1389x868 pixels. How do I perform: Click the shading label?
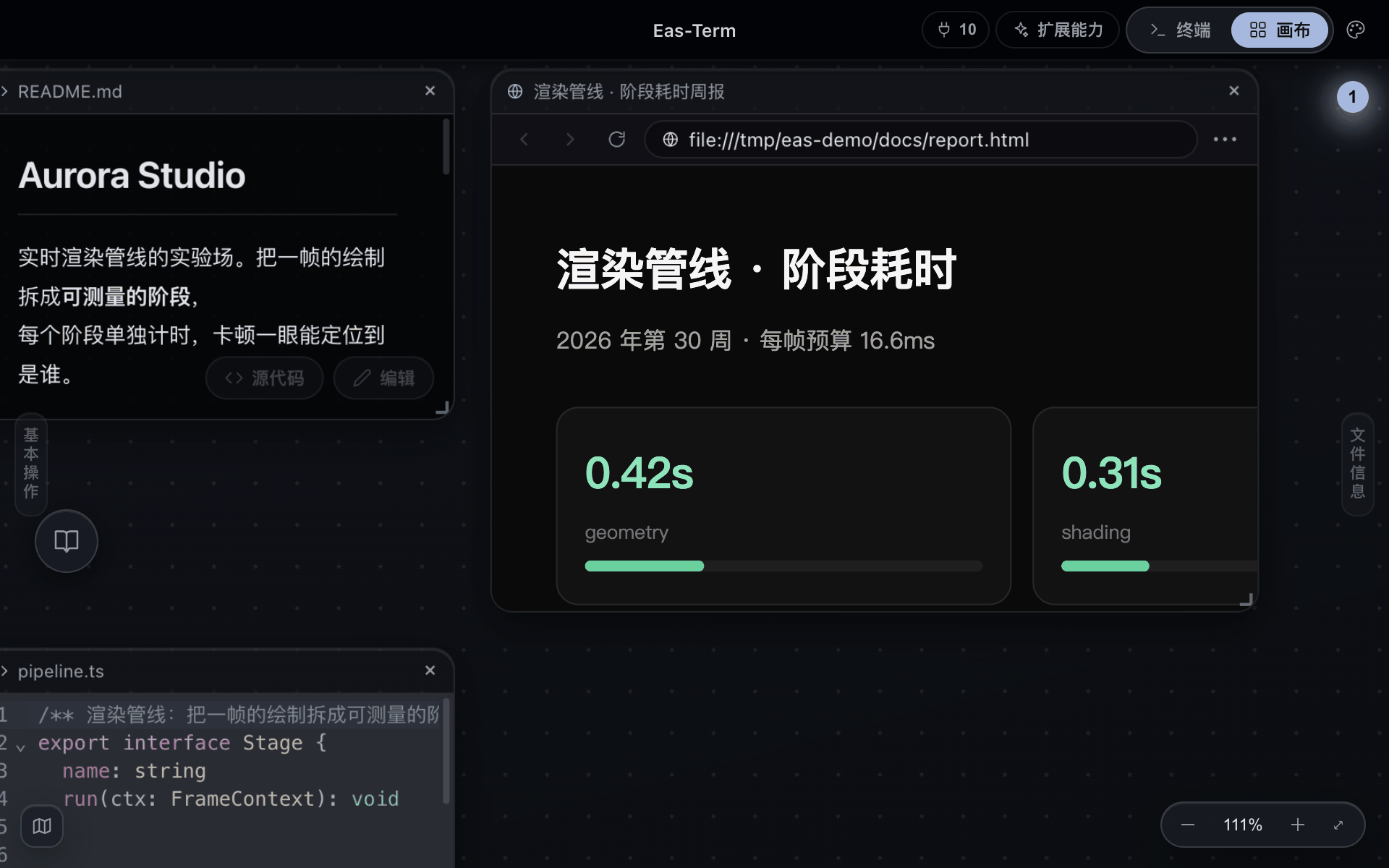pos(1096,532)
